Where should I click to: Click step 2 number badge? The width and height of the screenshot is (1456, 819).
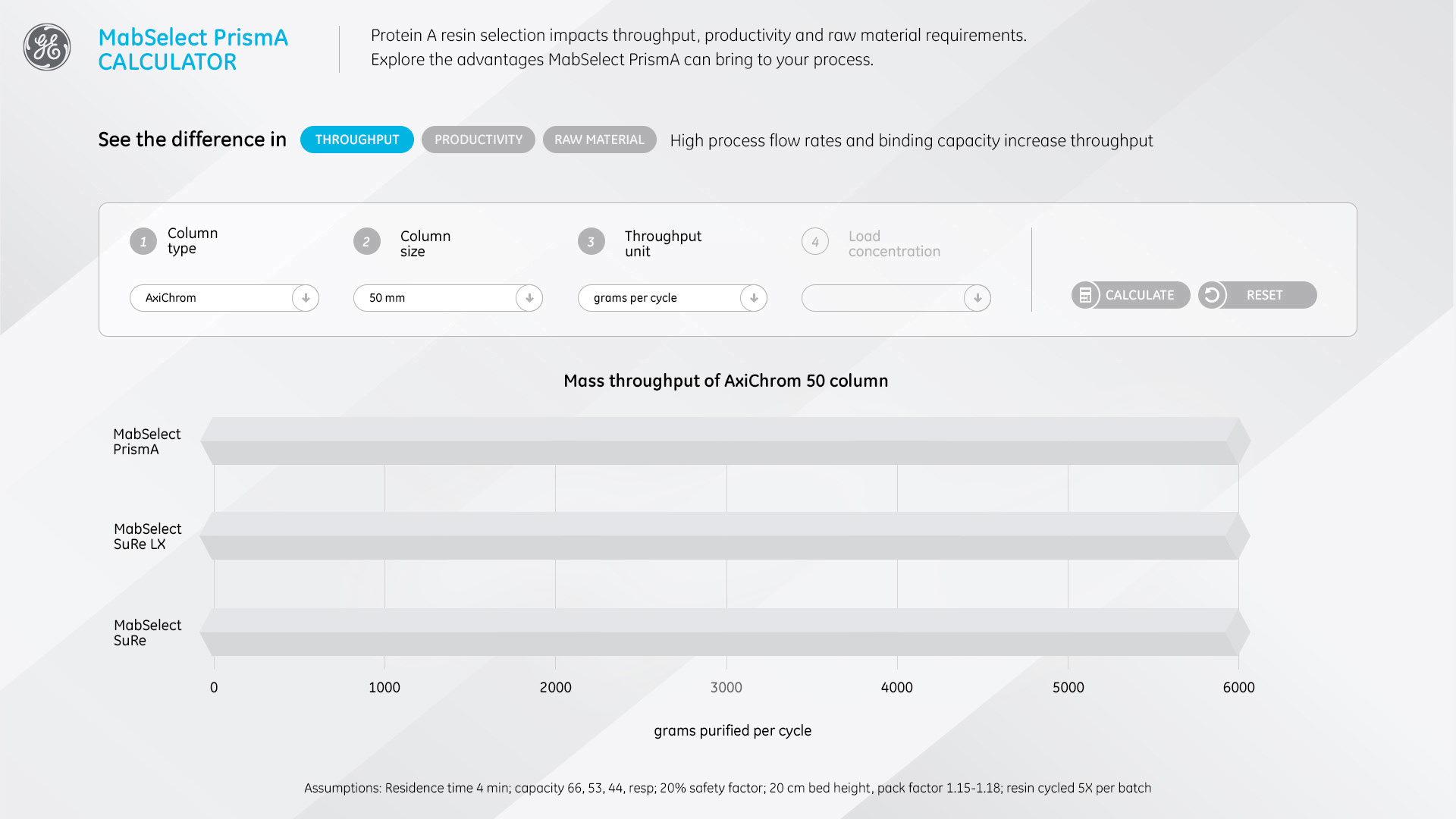click(367, 241)
